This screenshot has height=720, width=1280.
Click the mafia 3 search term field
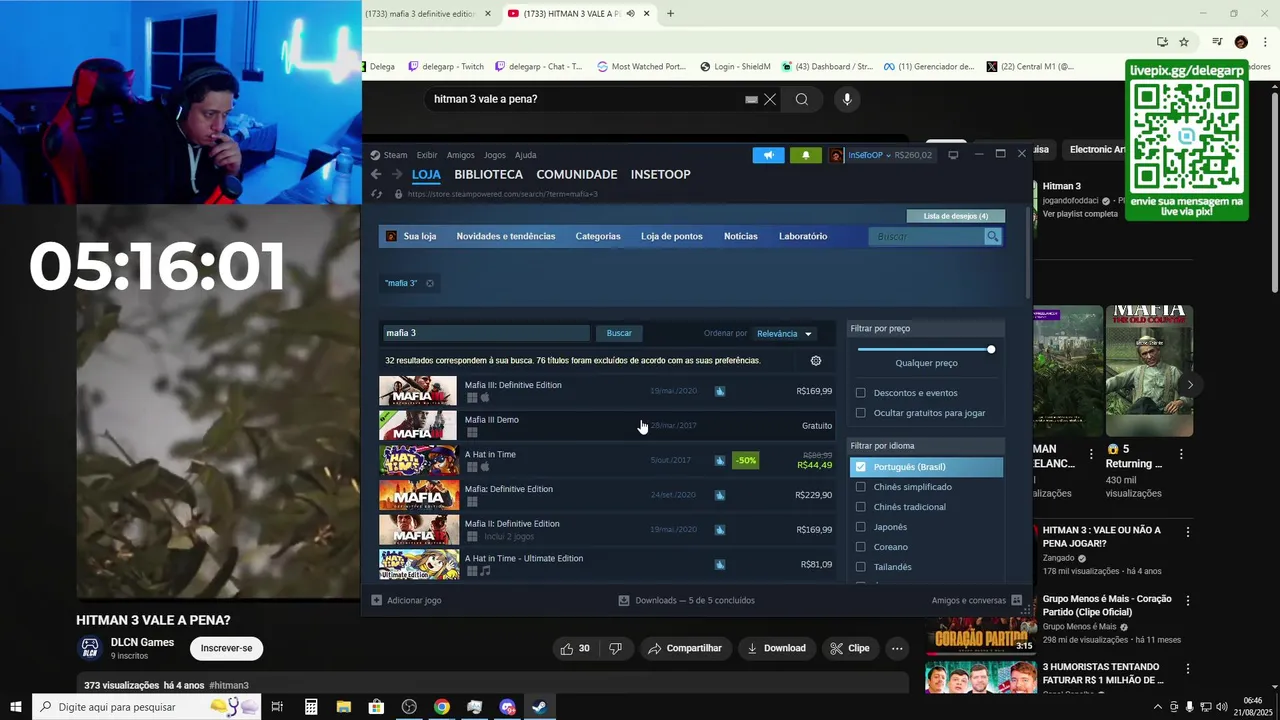click(486, 333)
